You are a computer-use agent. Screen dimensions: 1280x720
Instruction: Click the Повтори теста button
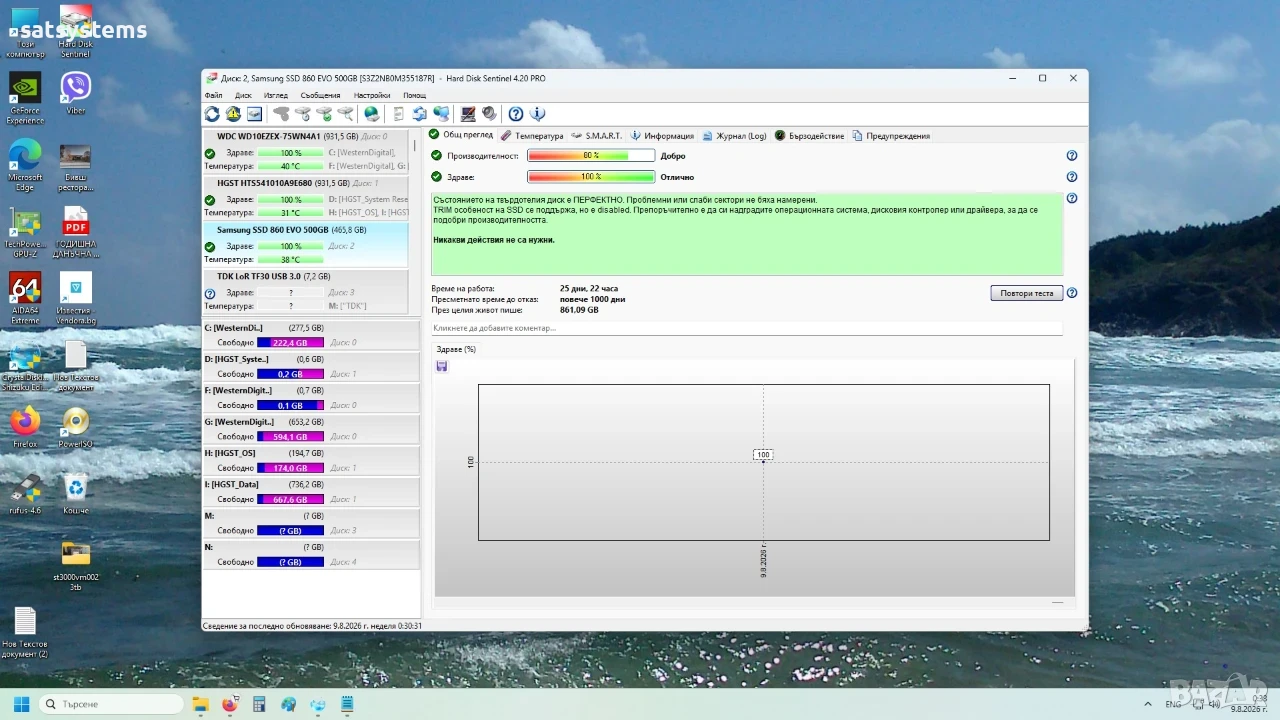pos(1027,293)
